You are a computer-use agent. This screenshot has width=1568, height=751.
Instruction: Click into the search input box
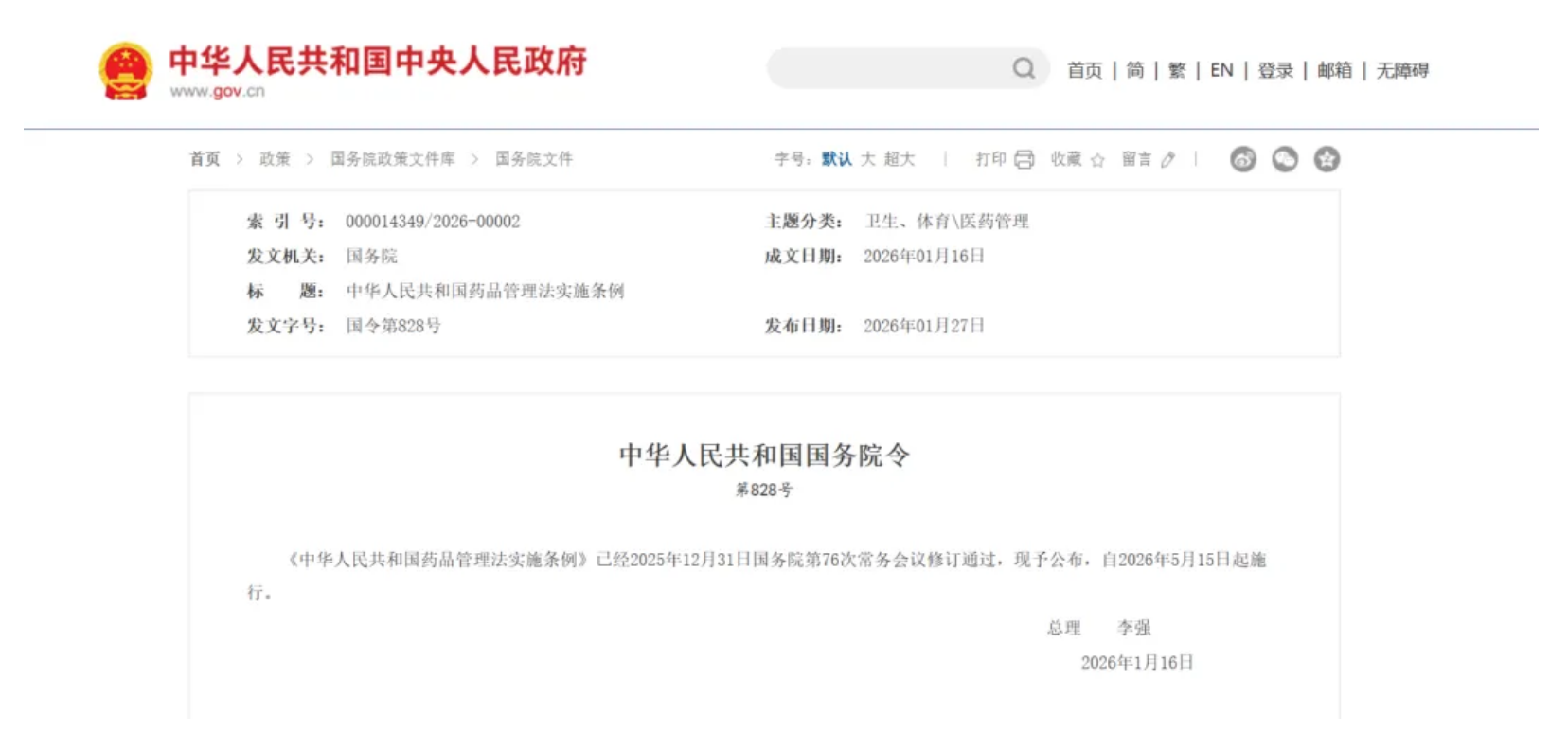tap(890, 68)
